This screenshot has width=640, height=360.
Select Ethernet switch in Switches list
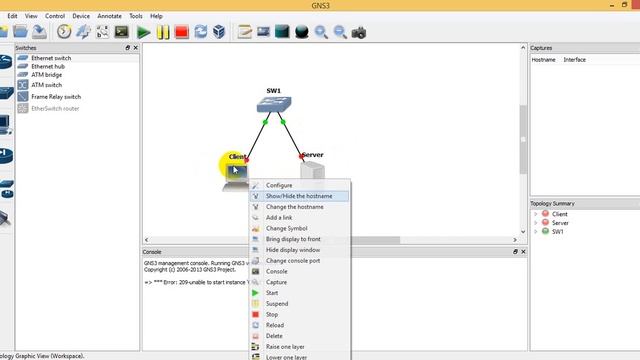[51, 58]
